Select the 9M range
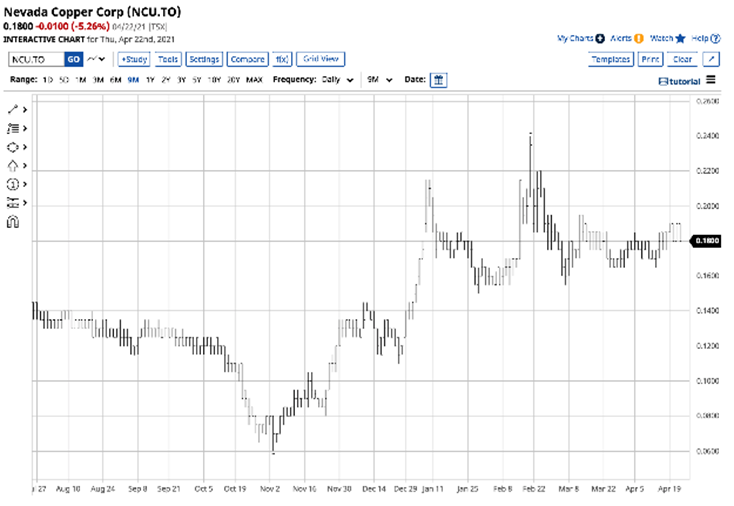Image resolution: width=734 pixels, height=506 pixels. 133,80
